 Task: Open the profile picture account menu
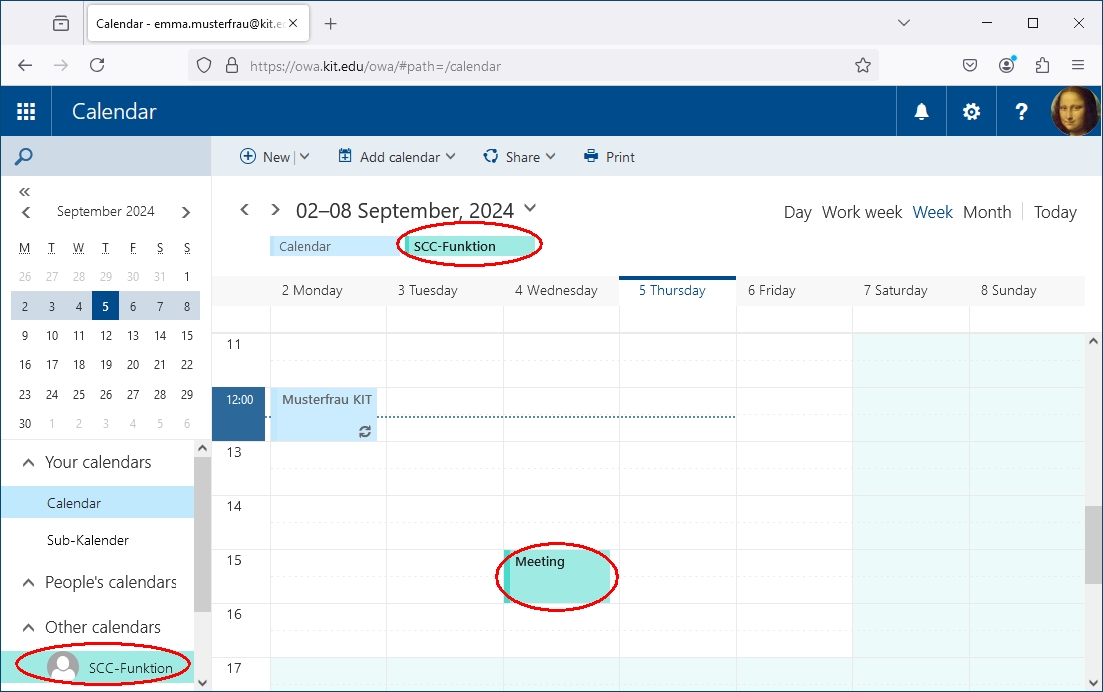coord(1075,112)
